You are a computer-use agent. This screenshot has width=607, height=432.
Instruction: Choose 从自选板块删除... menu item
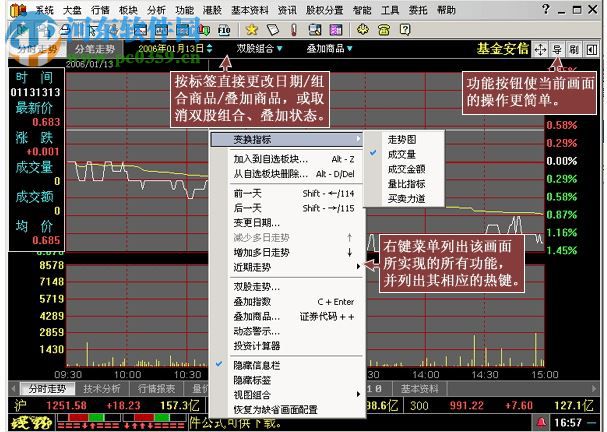click(286, 174)
